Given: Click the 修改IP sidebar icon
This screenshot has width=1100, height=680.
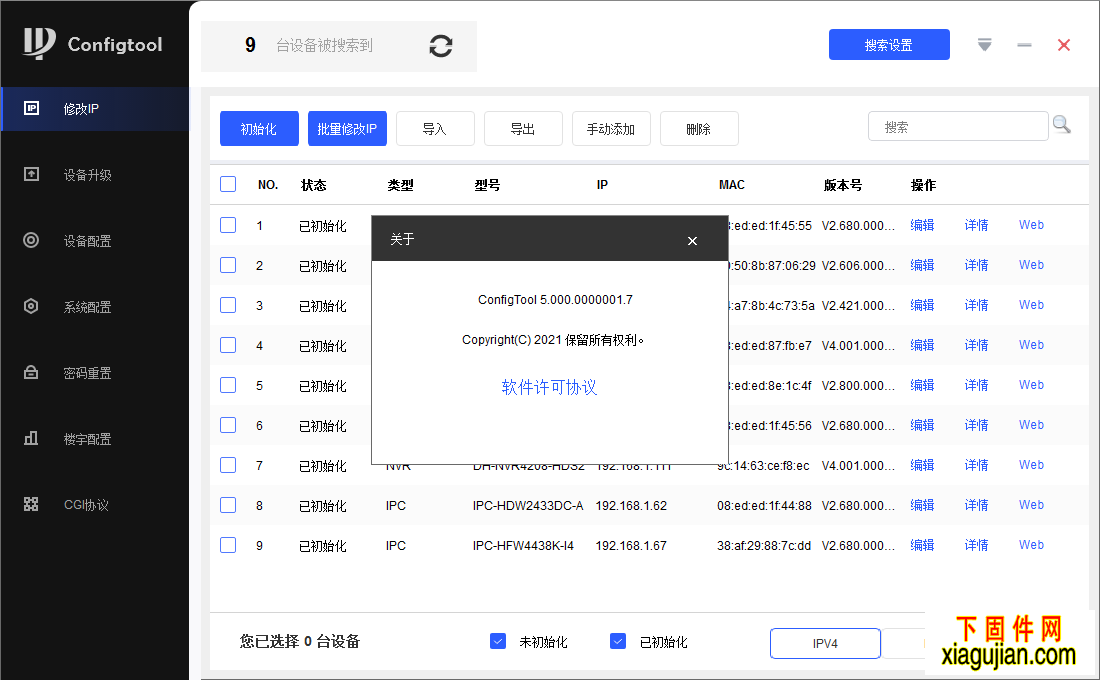Looking at the screenshot, I should [32, 108].
